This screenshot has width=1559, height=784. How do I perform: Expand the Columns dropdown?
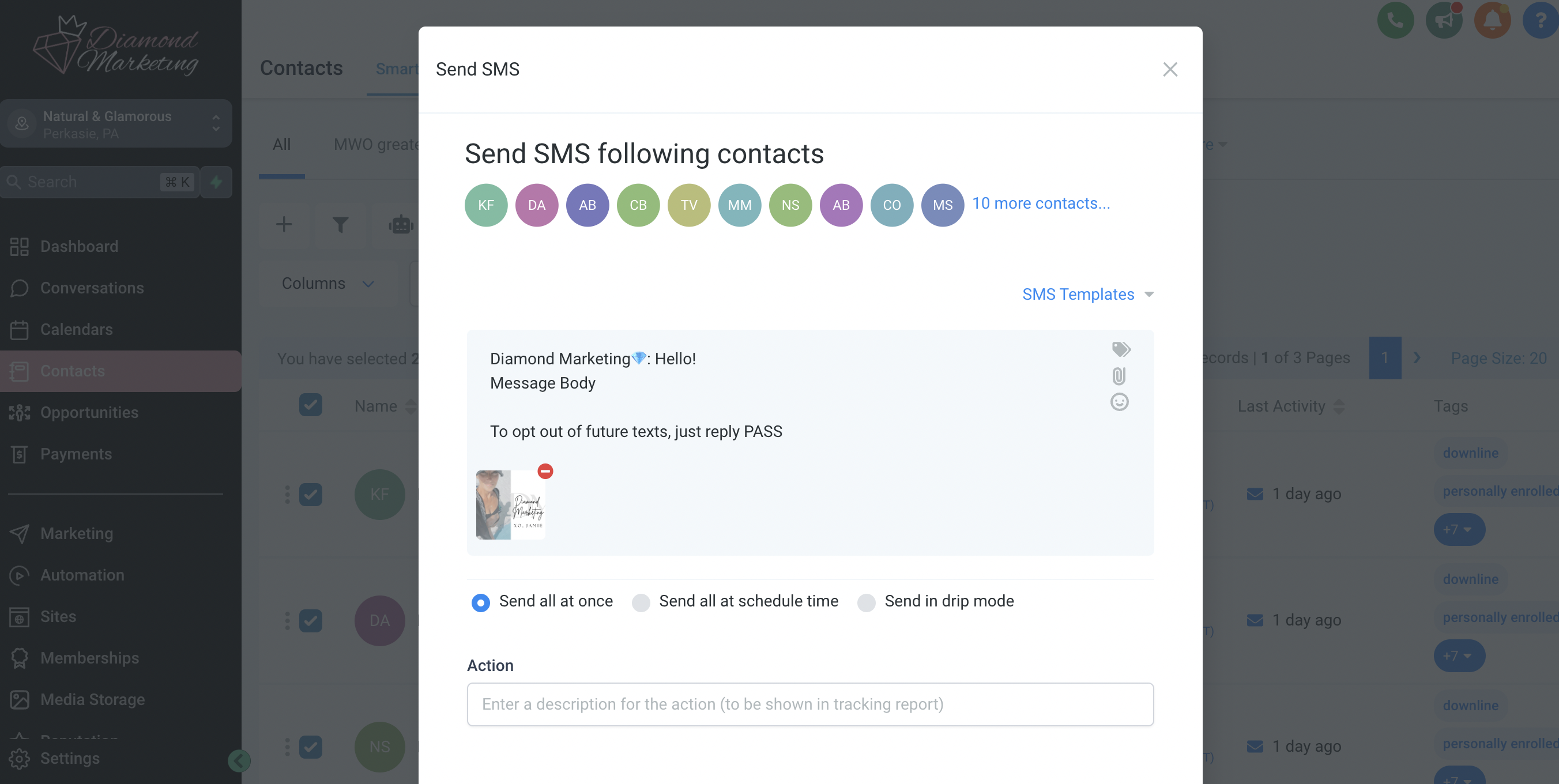[329, 284]
